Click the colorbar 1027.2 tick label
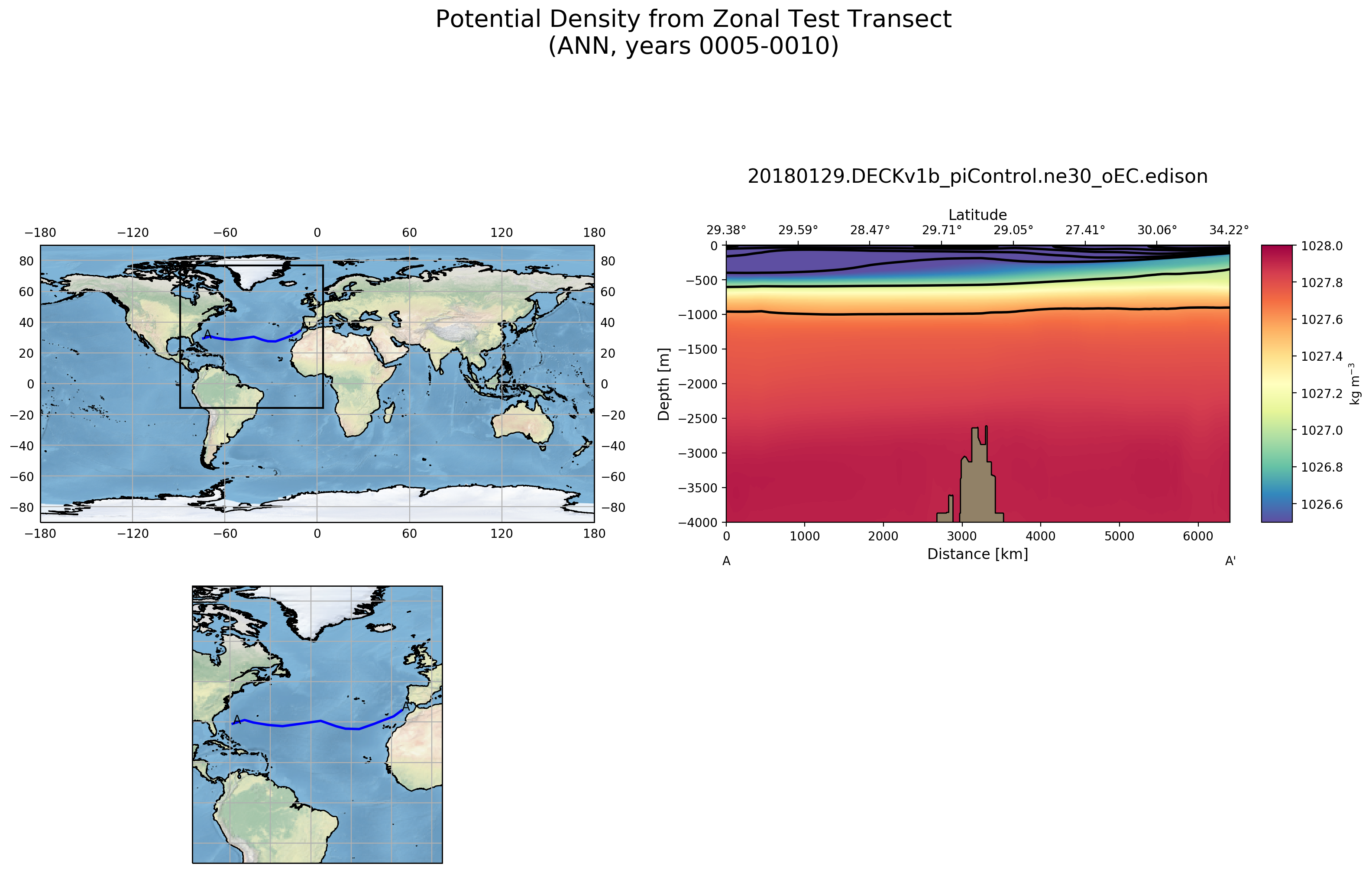The image size is (1372, 873). pos(1321,394)
